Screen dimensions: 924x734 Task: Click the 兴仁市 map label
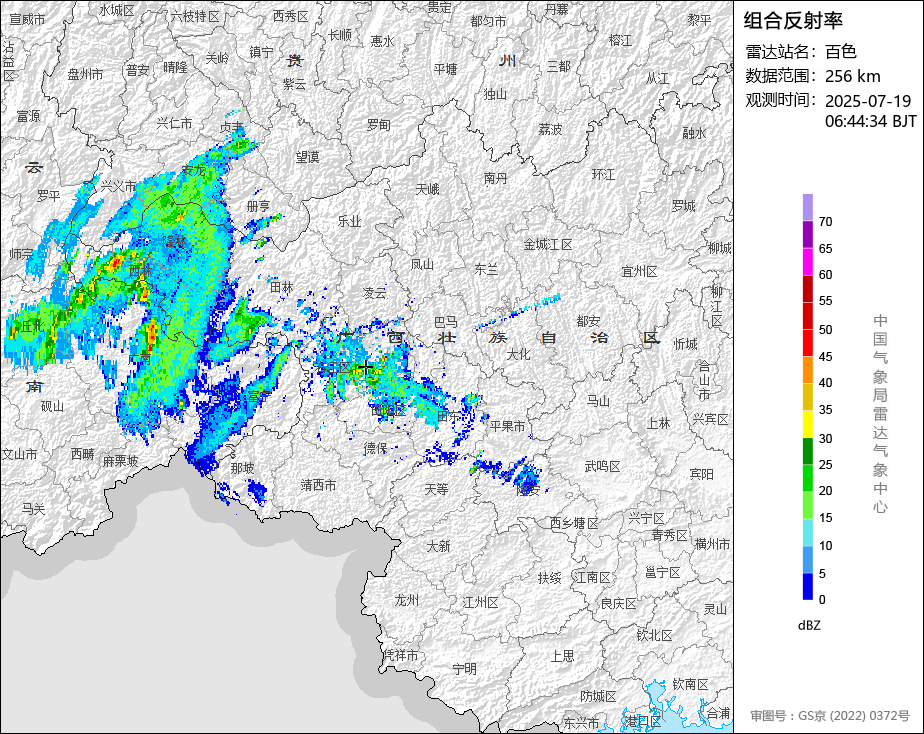(174, 123)
